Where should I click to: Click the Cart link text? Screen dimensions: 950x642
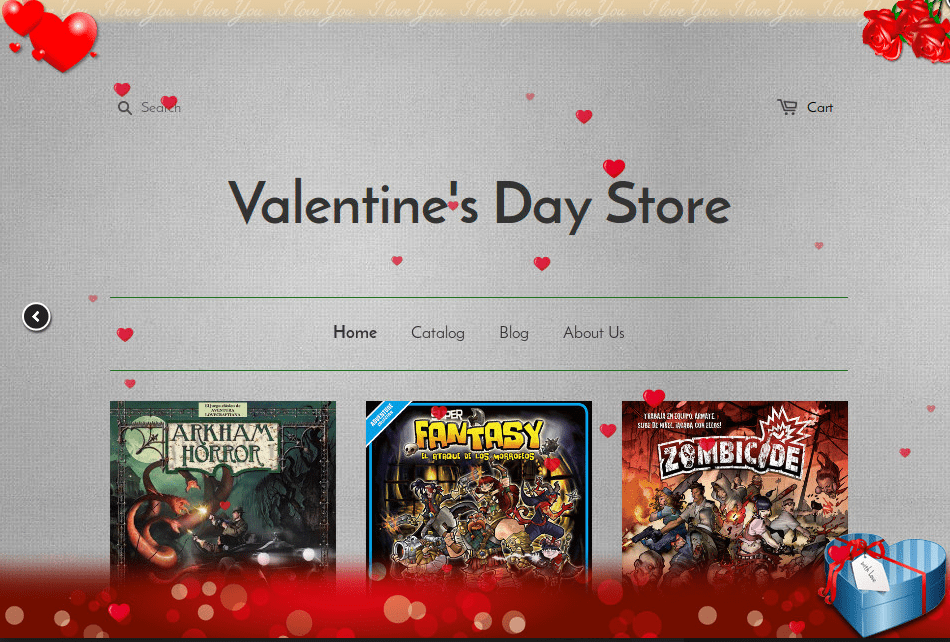coord(820,108)
